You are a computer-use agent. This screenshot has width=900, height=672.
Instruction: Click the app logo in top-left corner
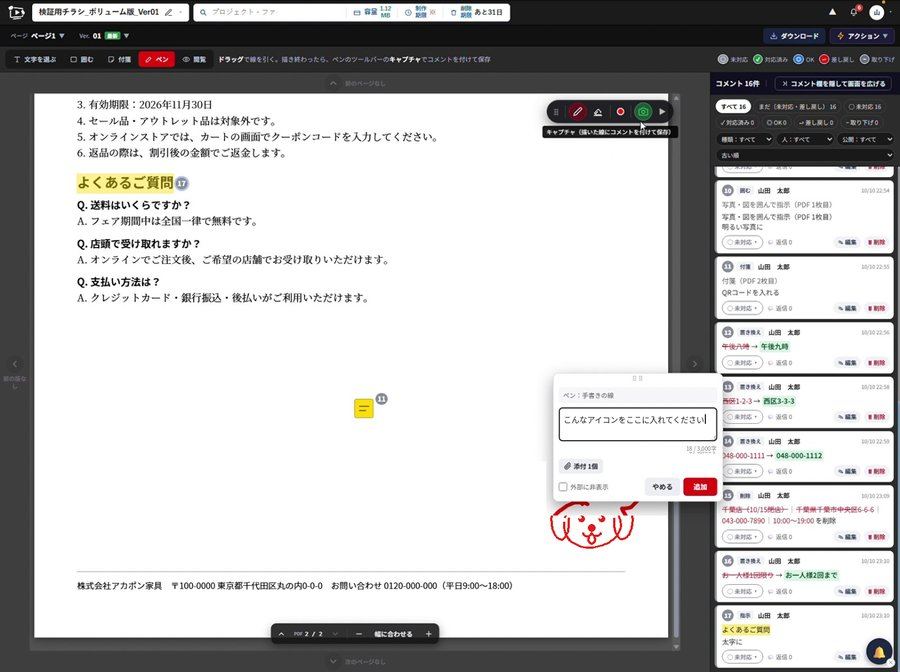(x=16, y=12)
